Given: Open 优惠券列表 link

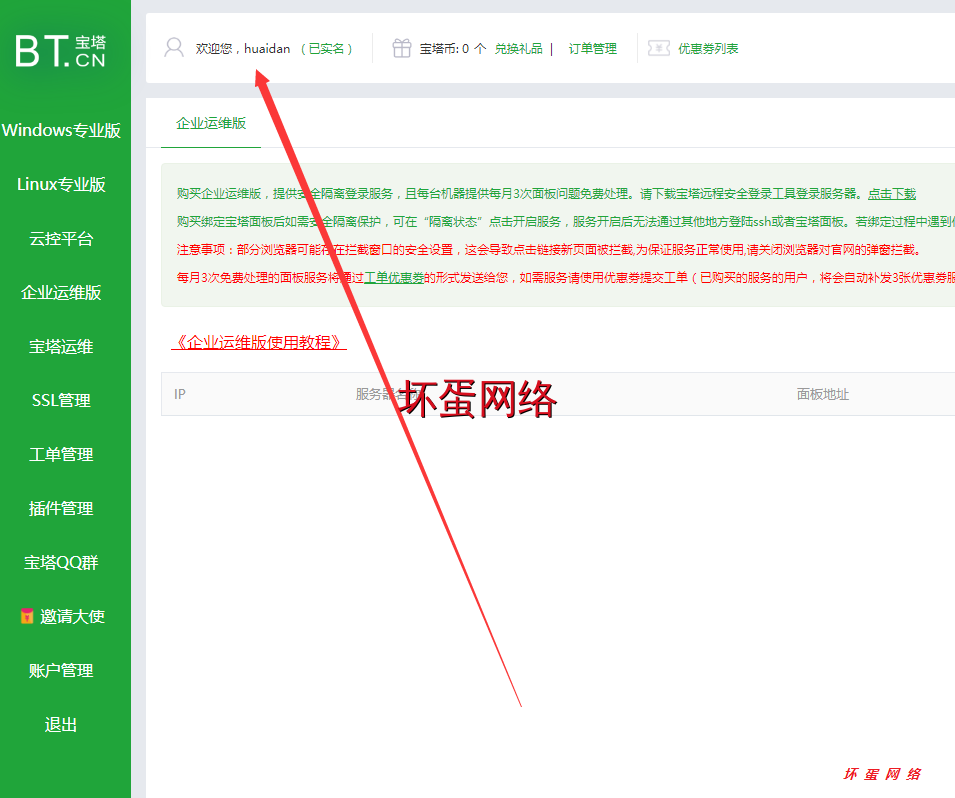Looking at the screenshot, I should coord(708,49).
